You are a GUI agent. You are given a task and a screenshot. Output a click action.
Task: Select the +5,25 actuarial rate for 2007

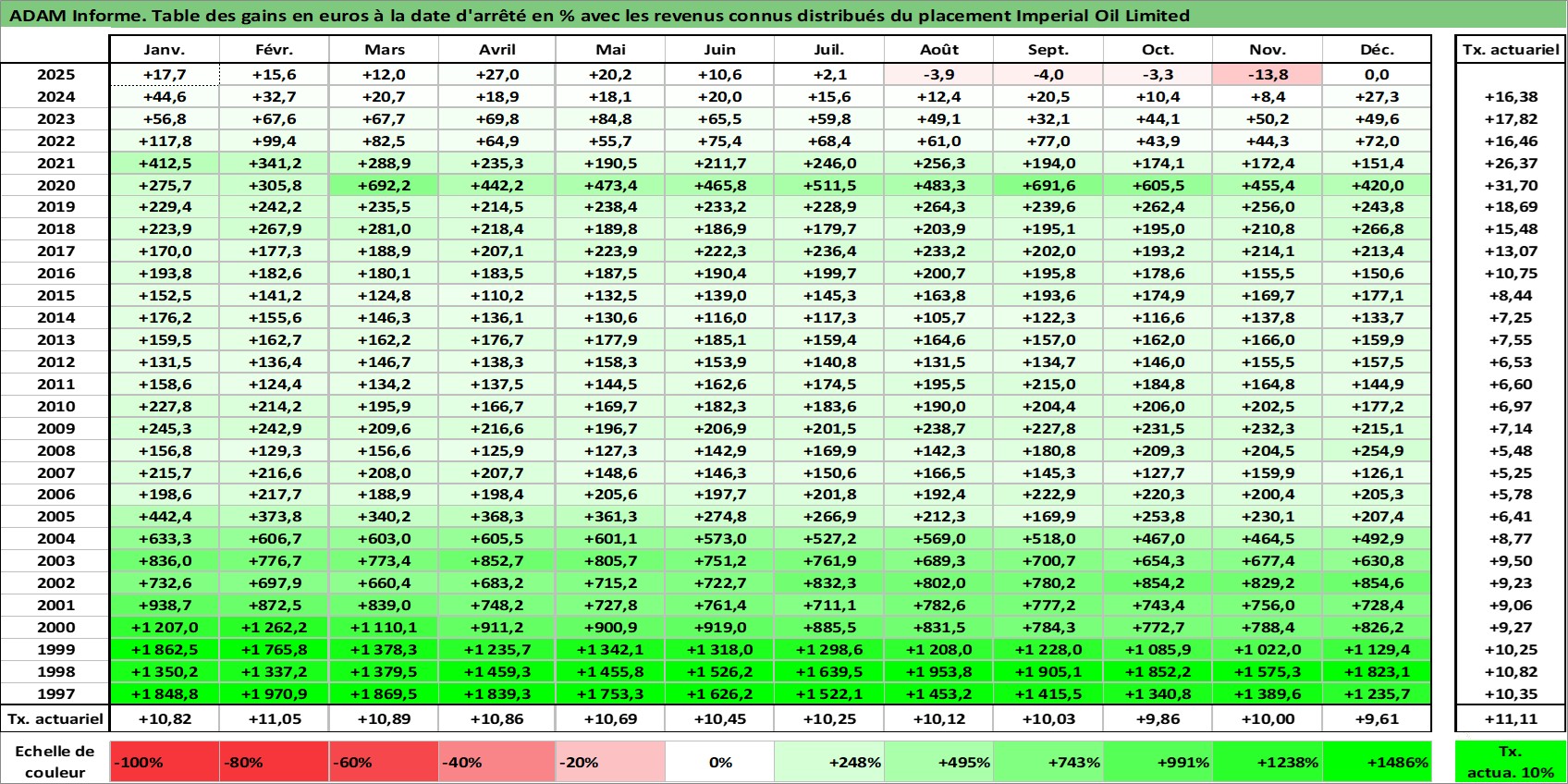click(1511, 472)
